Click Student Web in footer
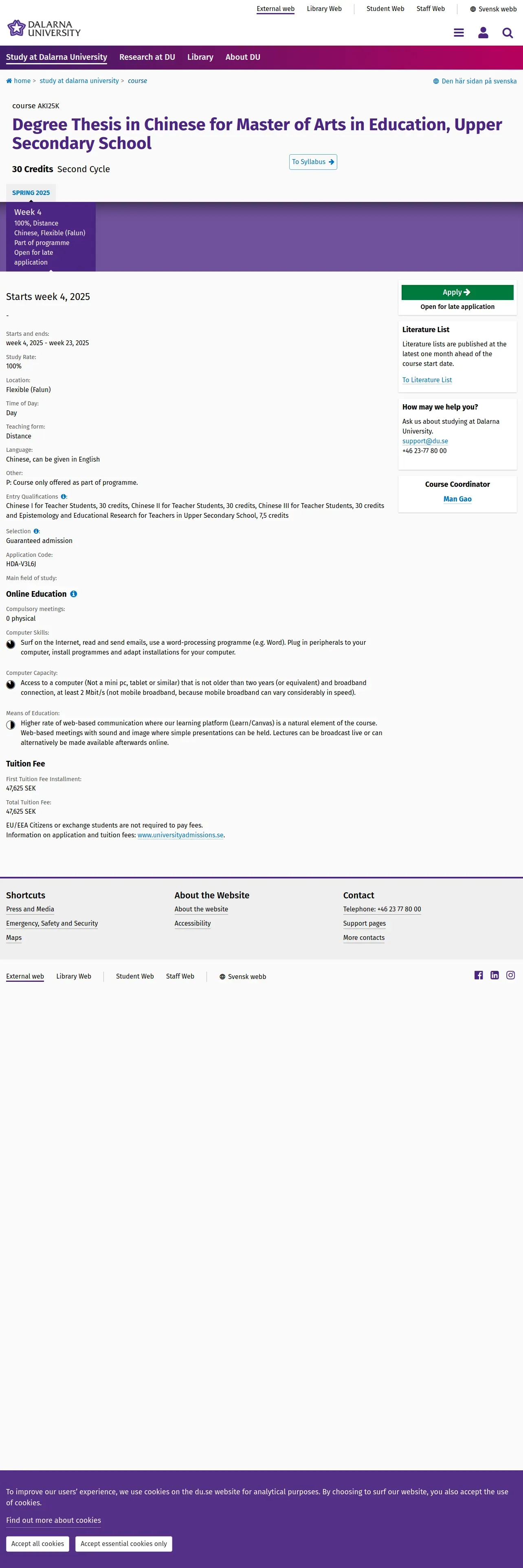This screenshot has height=1568, width=523. coord(134,977)
